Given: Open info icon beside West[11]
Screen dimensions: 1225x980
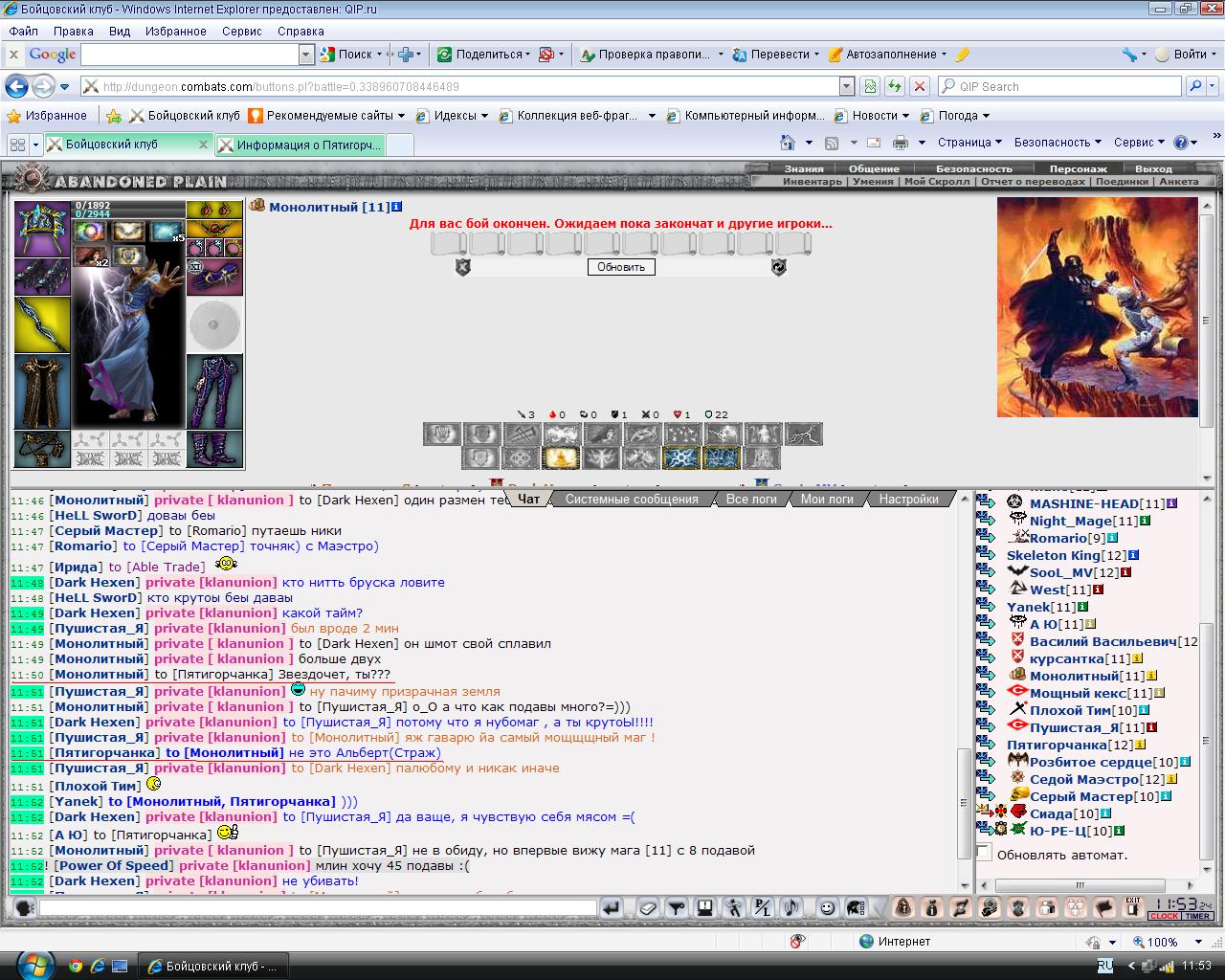Looking at the screenshot, I should (x=1098, y=590).
